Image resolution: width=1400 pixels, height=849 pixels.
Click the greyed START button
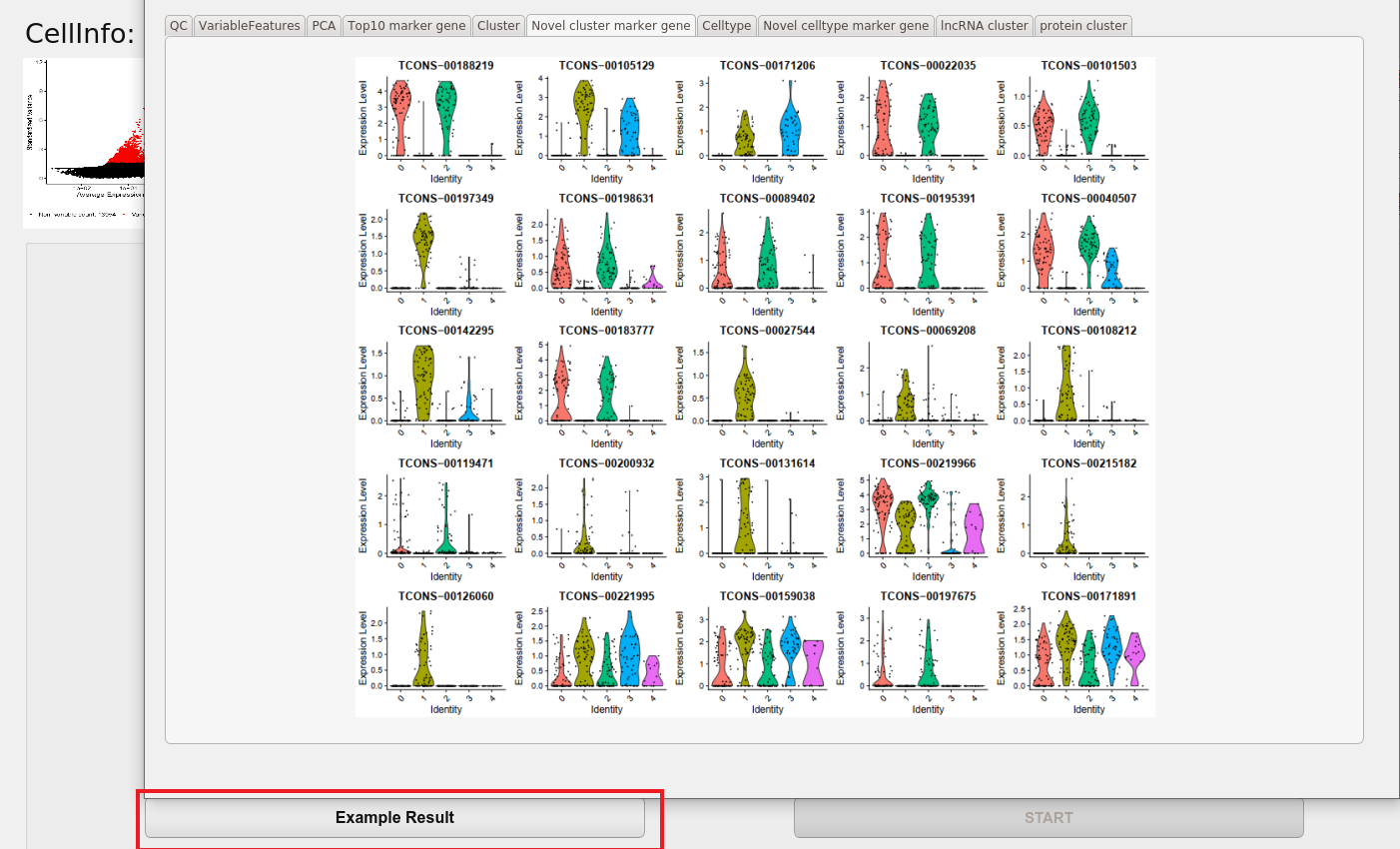[x=1049, y=818]
